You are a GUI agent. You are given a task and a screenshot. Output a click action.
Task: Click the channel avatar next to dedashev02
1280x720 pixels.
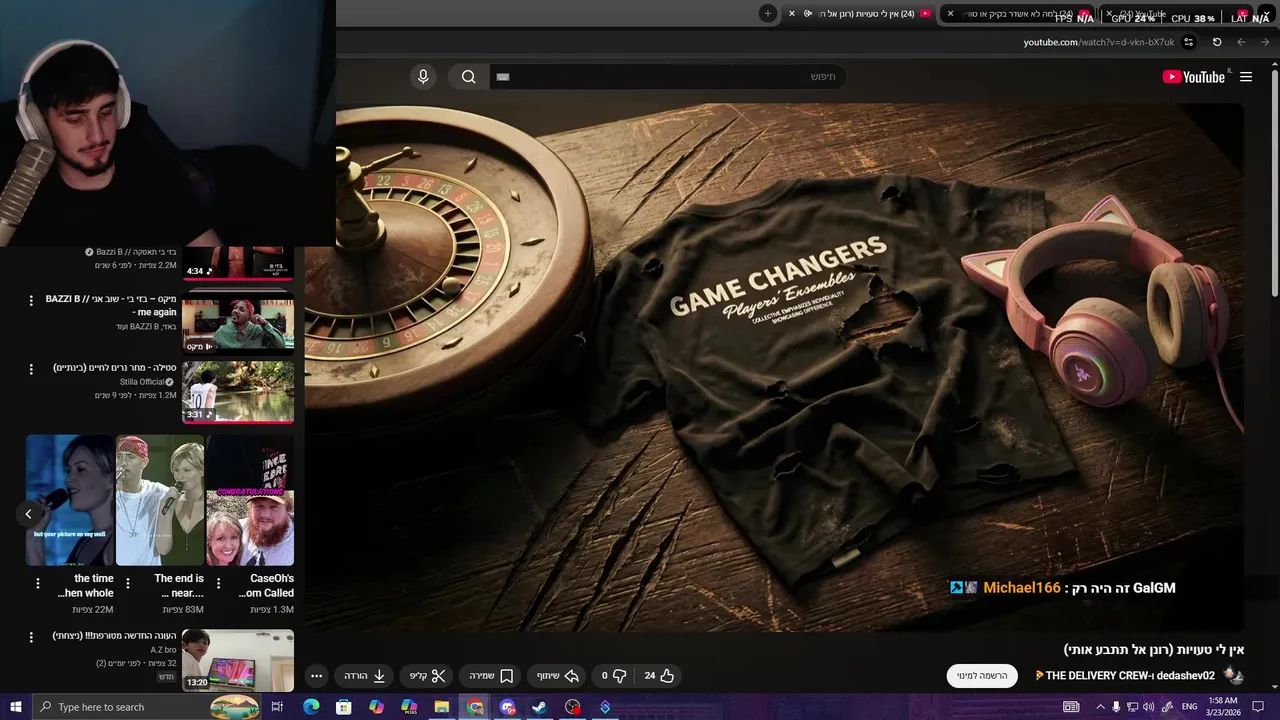point(1233,676)
